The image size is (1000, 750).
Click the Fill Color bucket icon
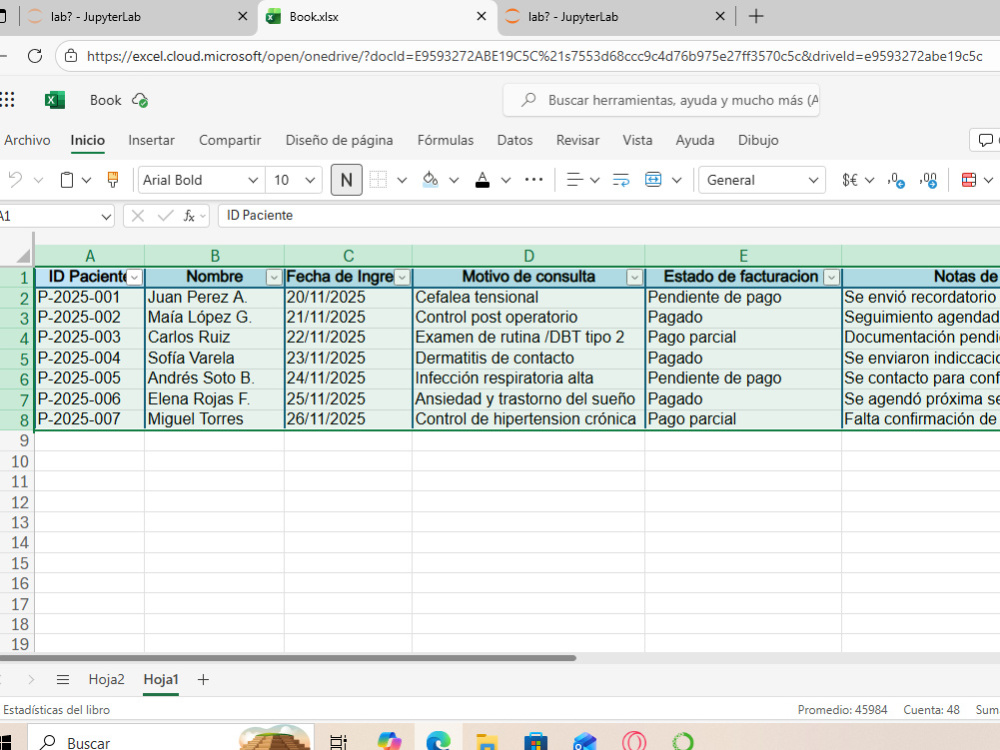(430, 180)
